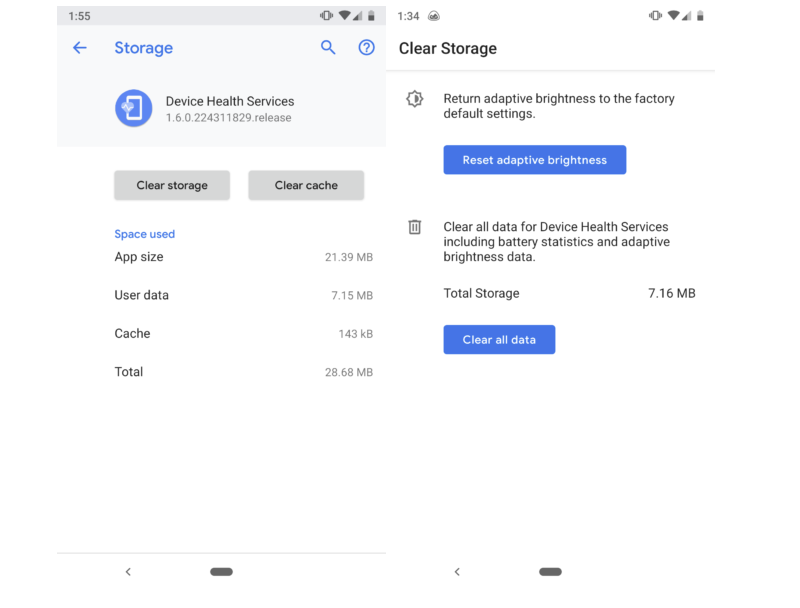
Task: Tap the Wi-Fi icon in right status bar
Action: [674, 16]
